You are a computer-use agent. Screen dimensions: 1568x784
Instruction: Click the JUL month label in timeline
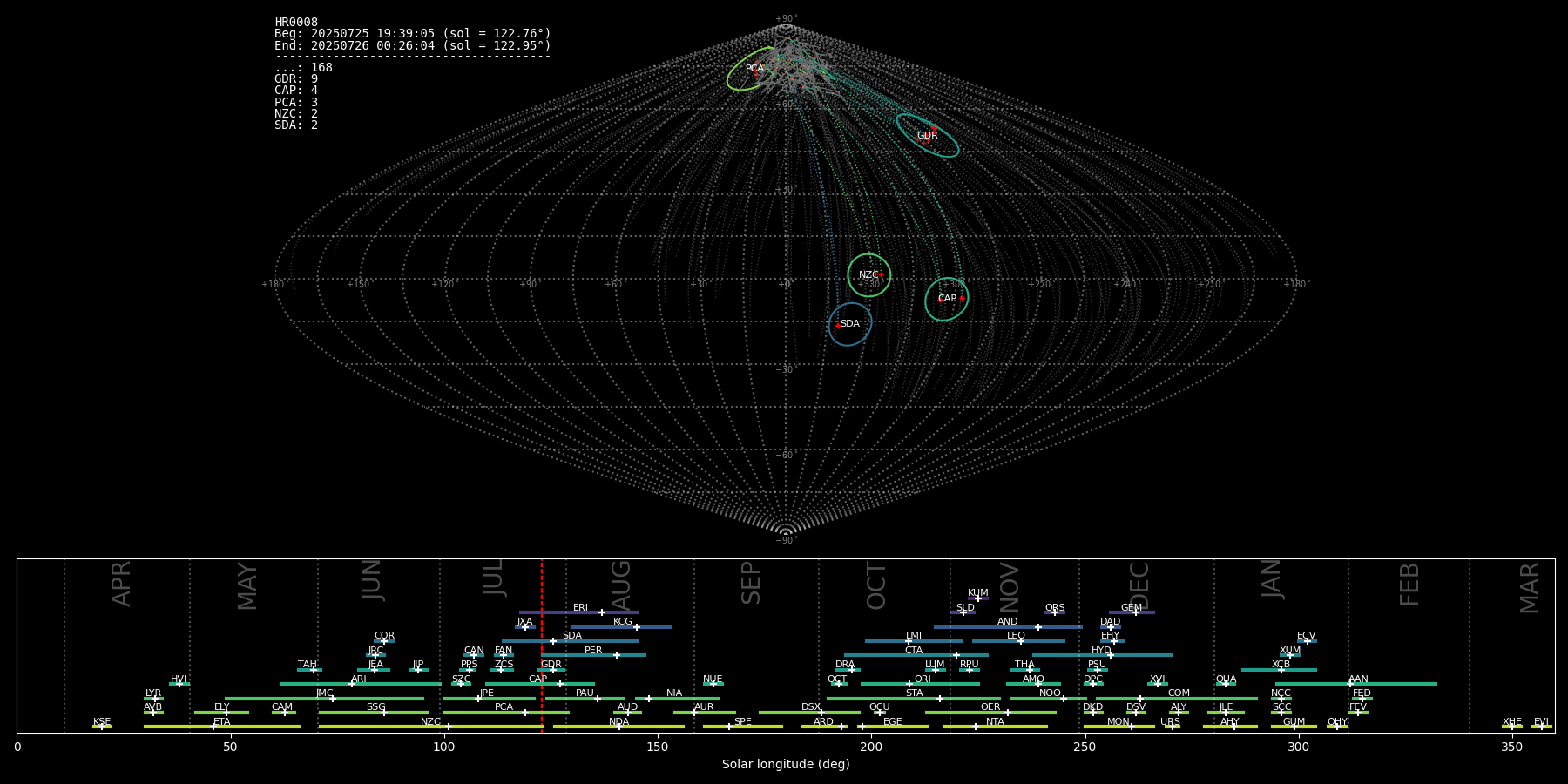(494, 577)
